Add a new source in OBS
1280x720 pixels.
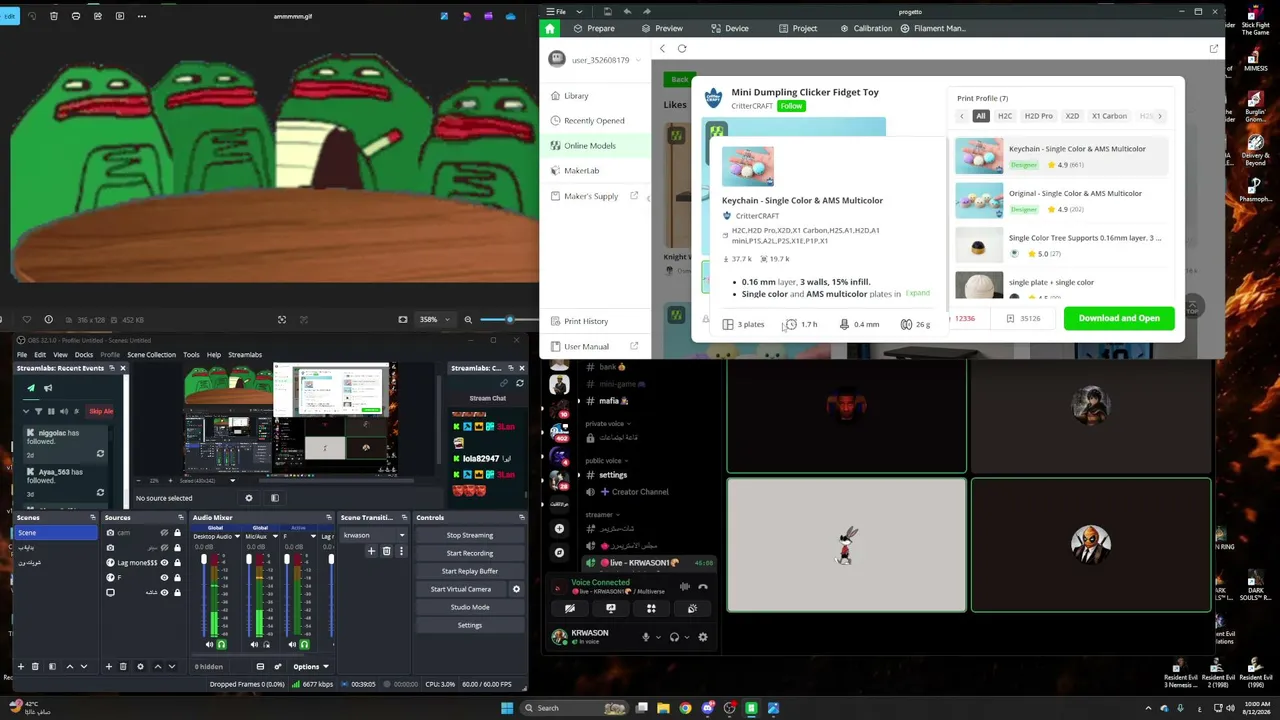tap(109, 666)
